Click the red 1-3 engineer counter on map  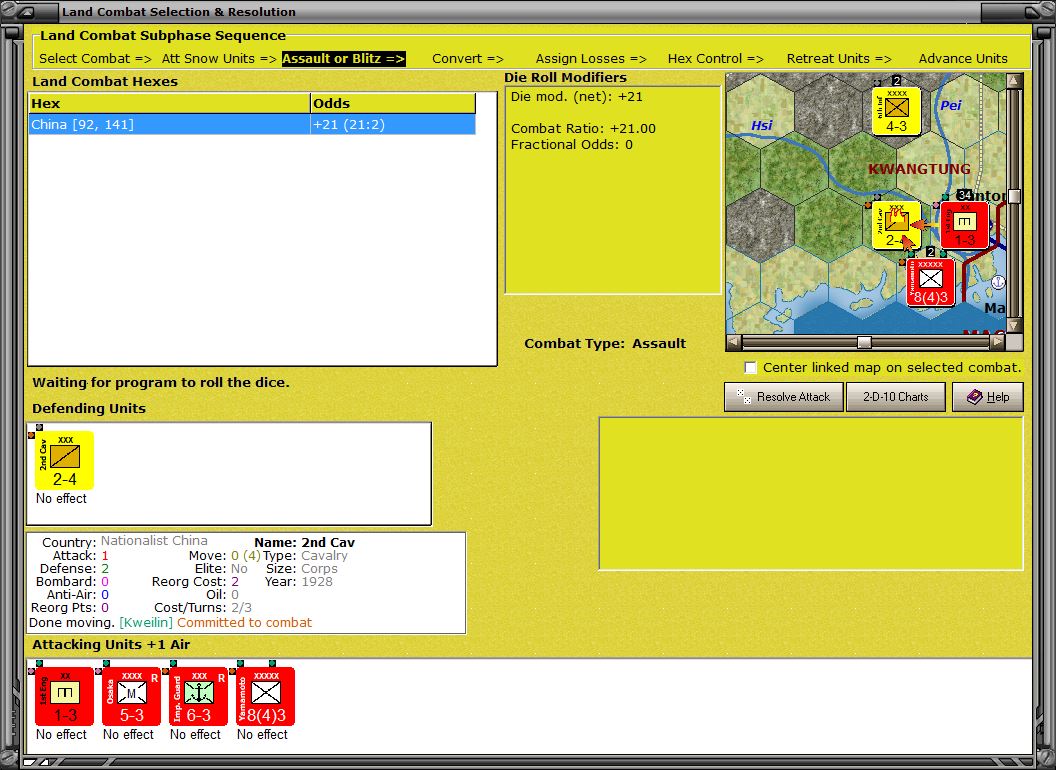964,226
